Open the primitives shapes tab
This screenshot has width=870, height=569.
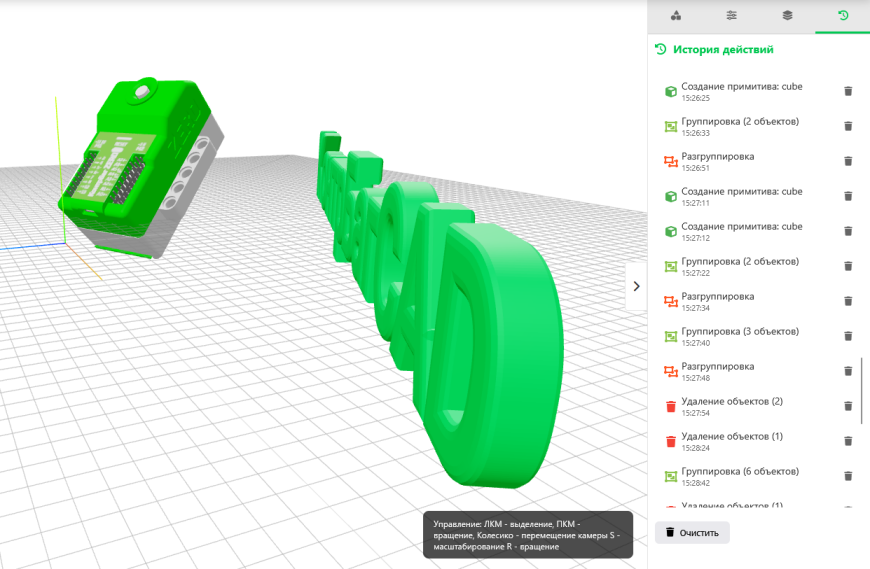tap(675, 16)
